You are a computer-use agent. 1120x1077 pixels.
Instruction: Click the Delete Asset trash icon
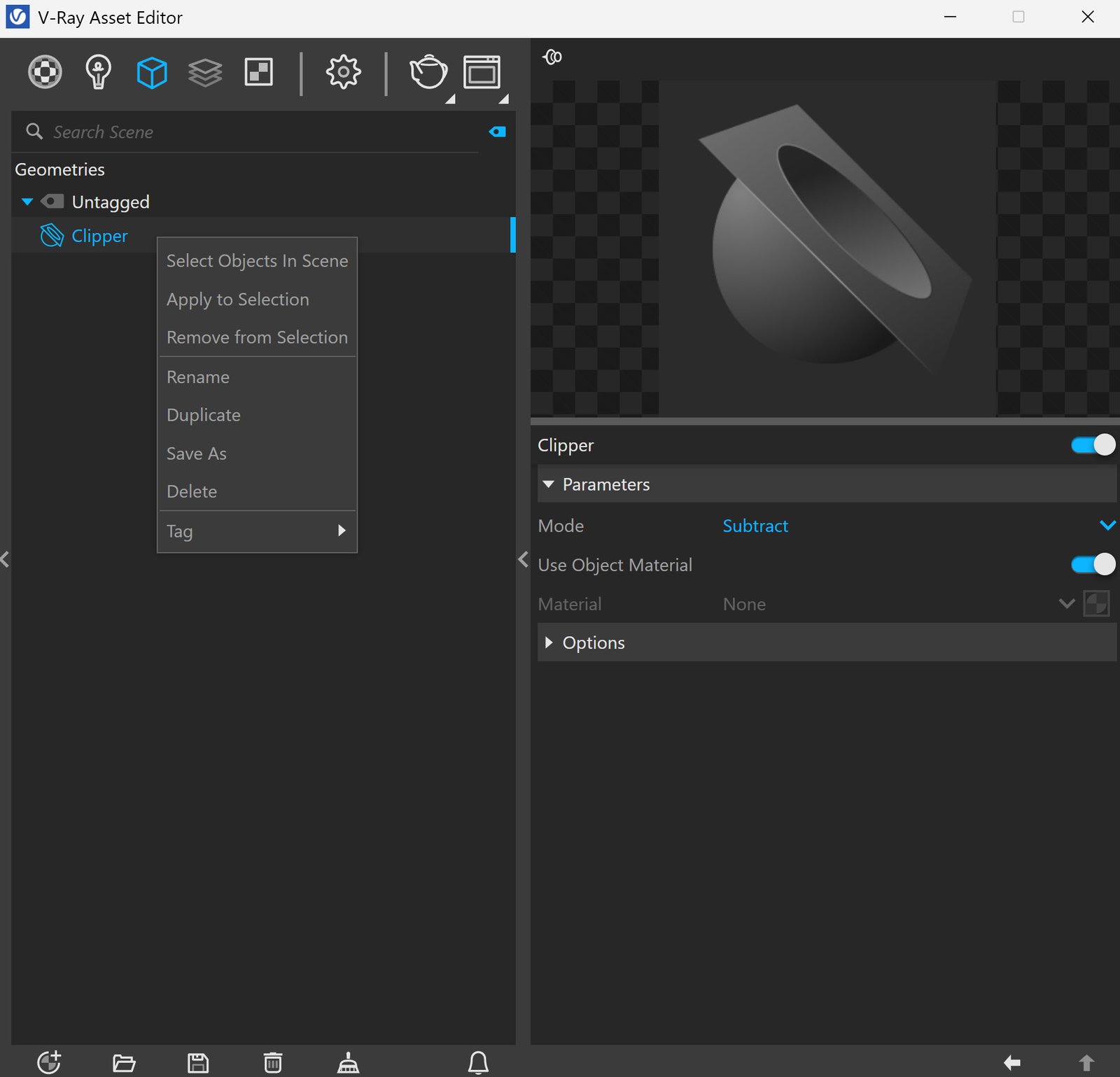[273, 1062]
